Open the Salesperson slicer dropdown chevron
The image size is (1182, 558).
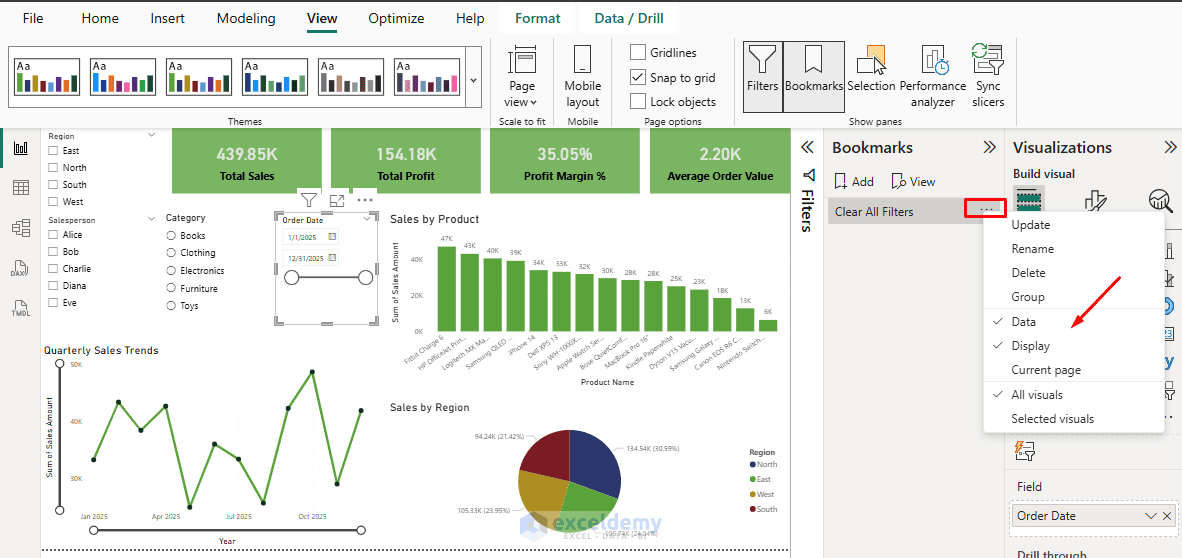[152, 219]
